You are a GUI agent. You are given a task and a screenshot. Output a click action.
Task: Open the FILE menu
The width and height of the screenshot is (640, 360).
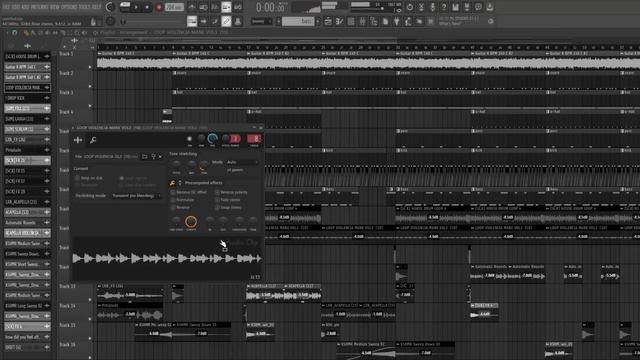[6, 7]
